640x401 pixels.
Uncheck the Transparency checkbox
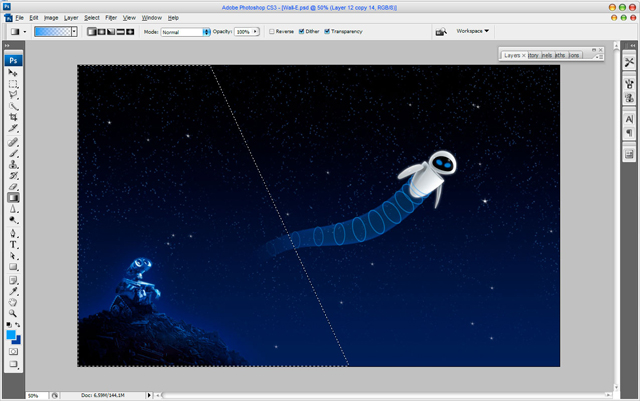point(327,31)
